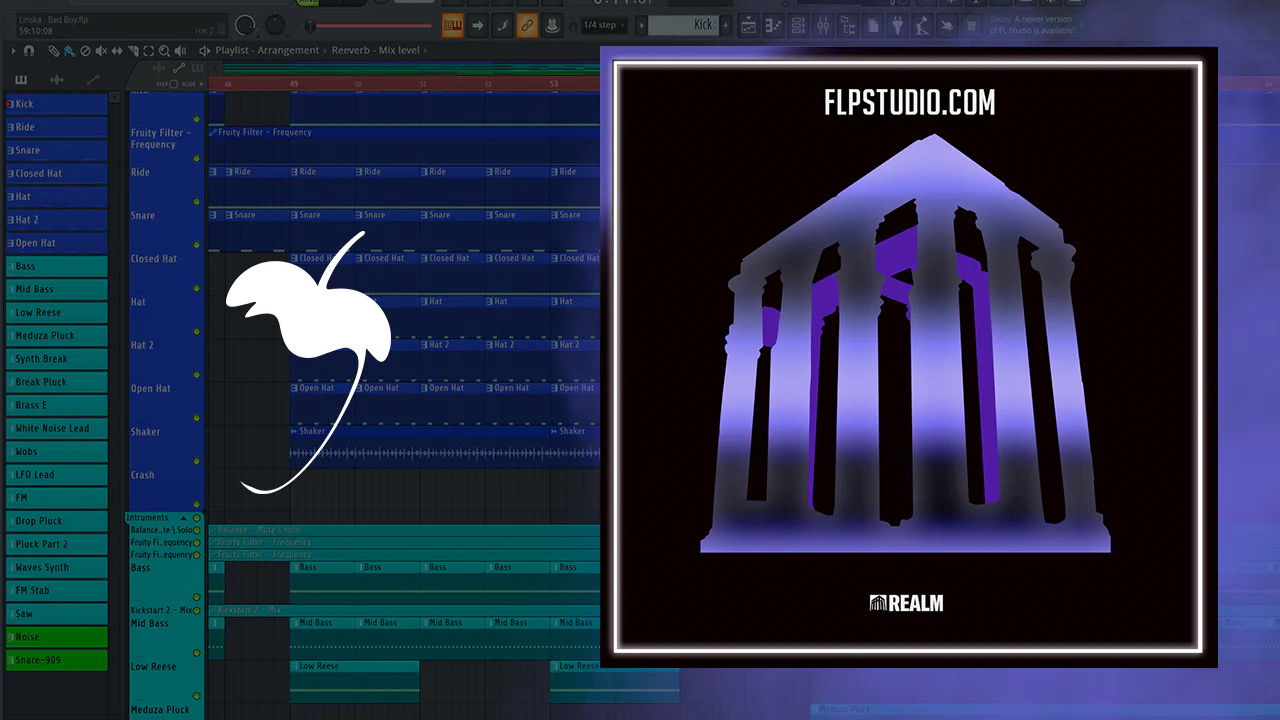Open the Browser view icon
Viewport: 1280px width, 720px height.
point(848,25)
